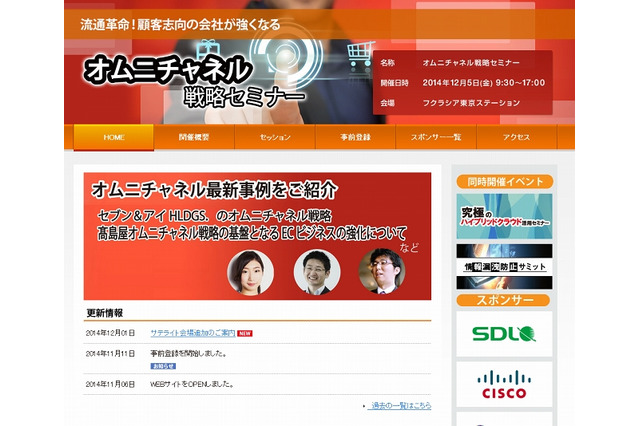This screenshot has width=640, height=426.
Task: Switch to the アクセス tab
Action: click(x=516, y=138)
